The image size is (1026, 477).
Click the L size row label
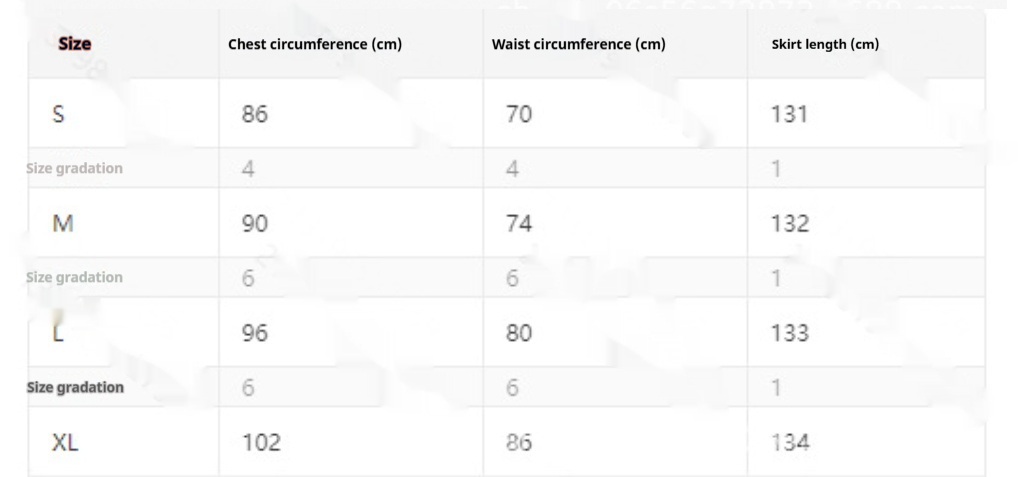pyautogui.click(x=58, y=332)
